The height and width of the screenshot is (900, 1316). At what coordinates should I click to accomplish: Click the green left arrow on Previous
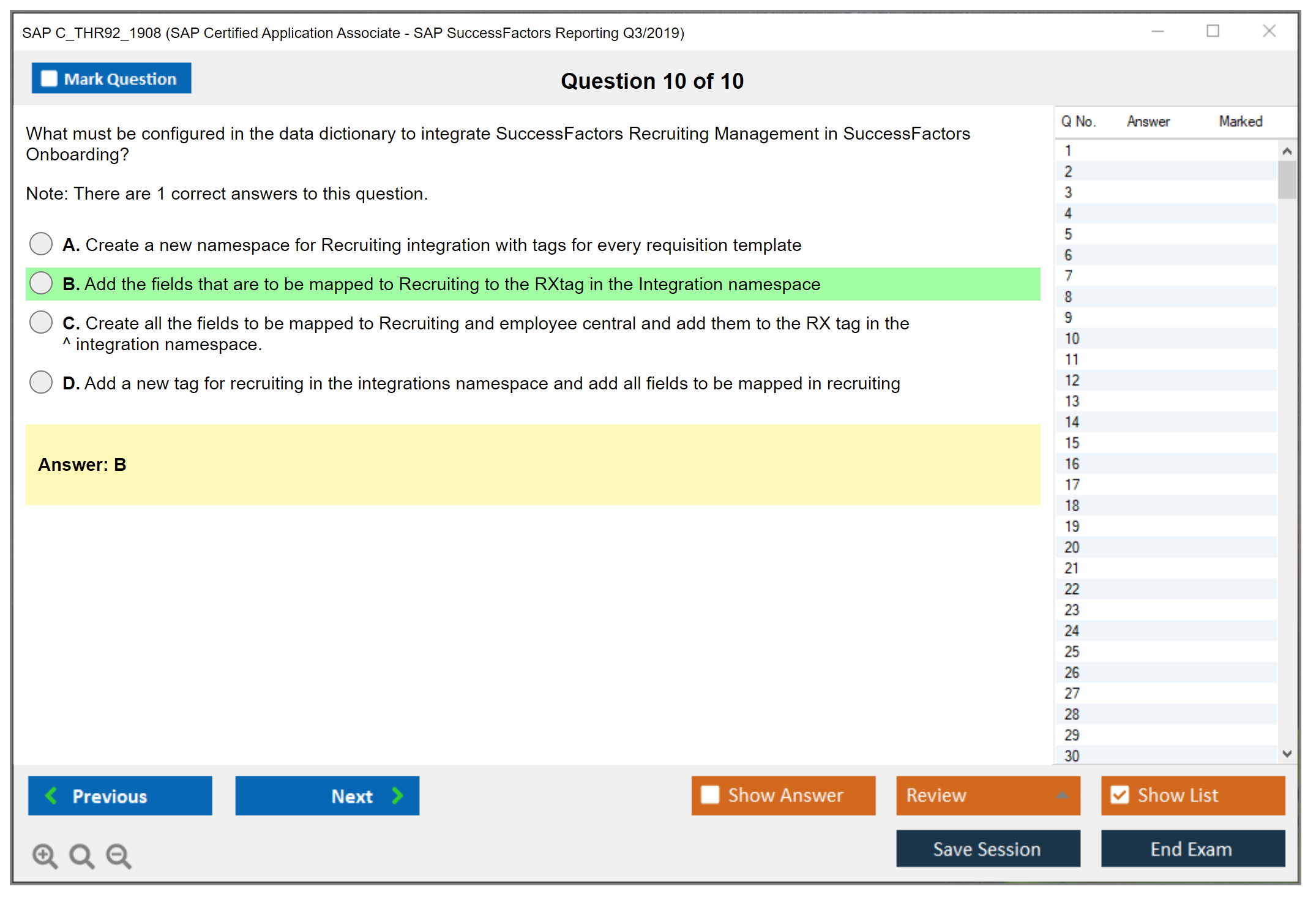pyautogui.click(x=52, y=795)
